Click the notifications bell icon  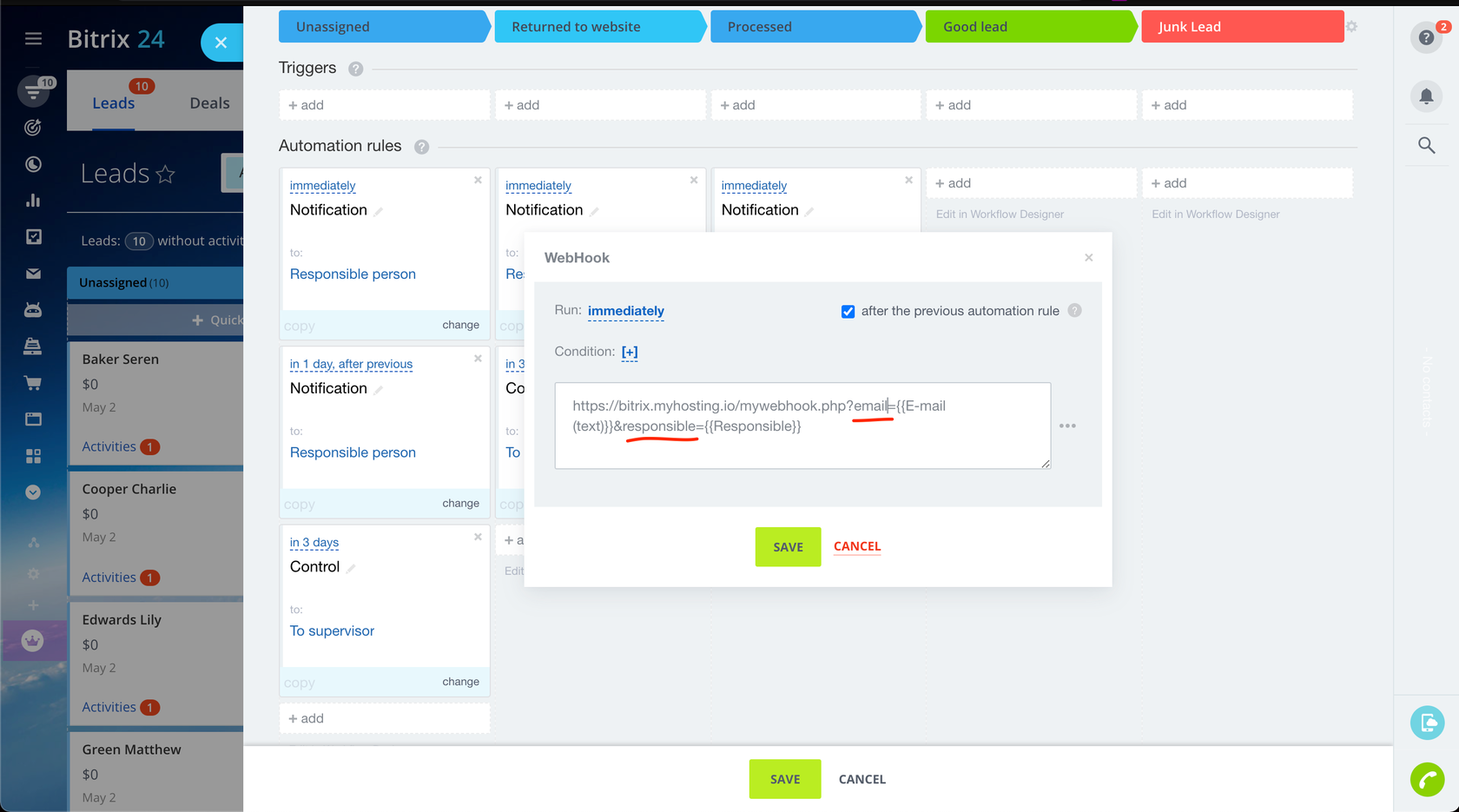1426,96
